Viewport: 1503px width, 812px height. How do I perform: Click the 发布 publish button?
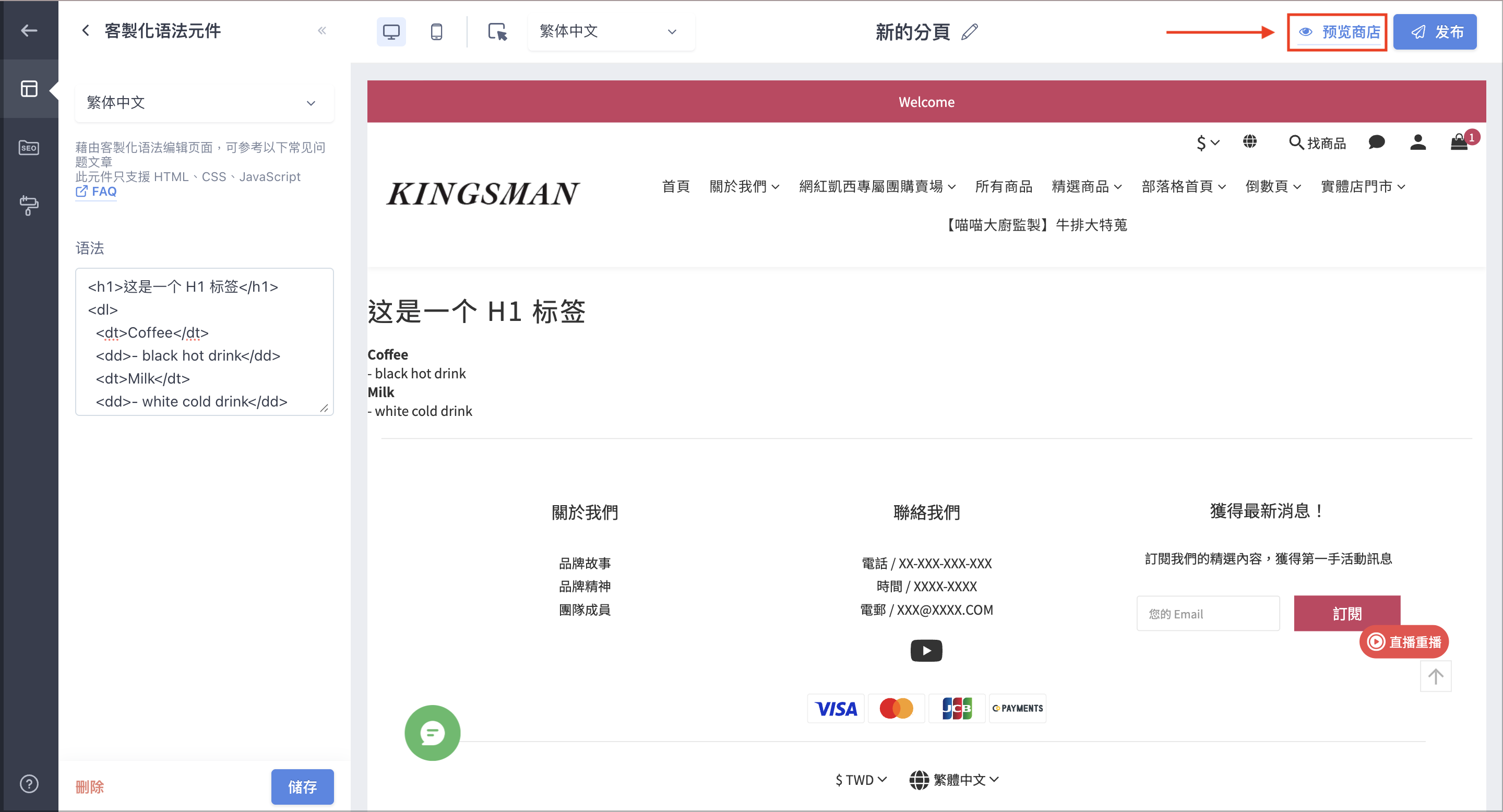tap(1435, 32)
